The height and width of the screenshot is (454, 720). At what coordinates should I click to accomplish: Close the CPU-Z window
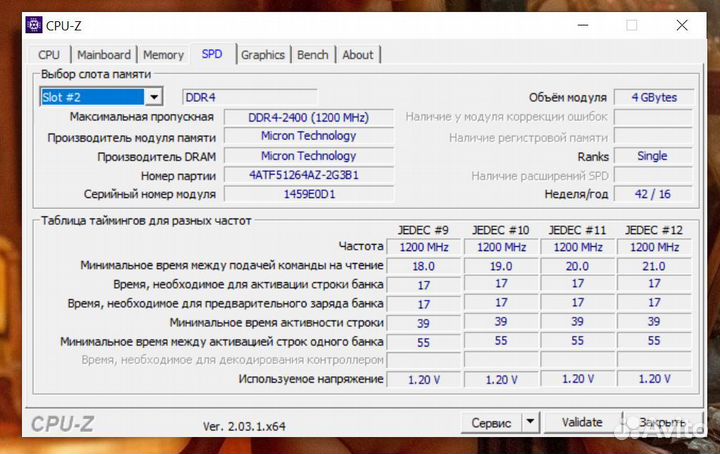(682, 25)
